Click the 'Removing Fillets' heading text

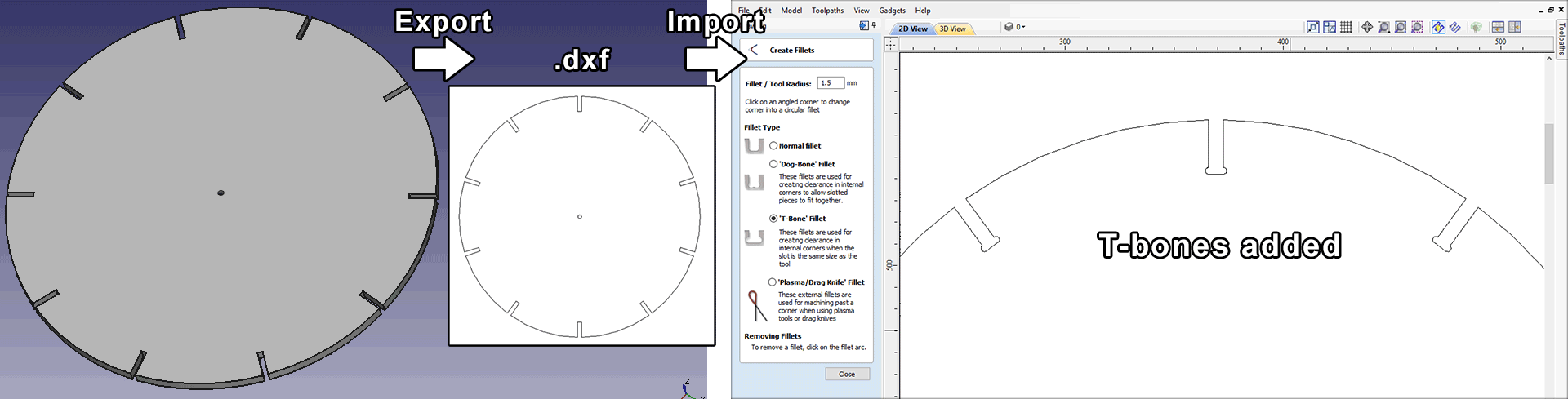tap(773, 336)
